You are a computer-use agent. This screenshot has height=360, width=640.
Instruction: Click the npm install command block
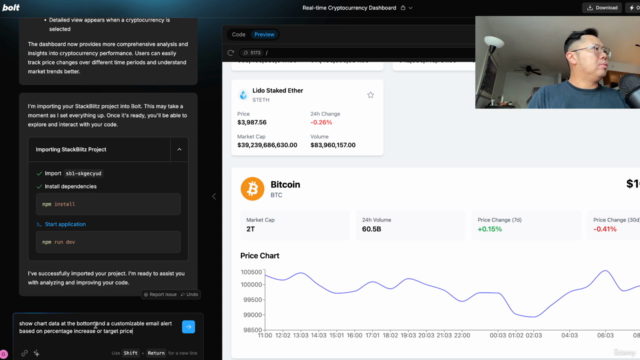(x=108, y=204)
